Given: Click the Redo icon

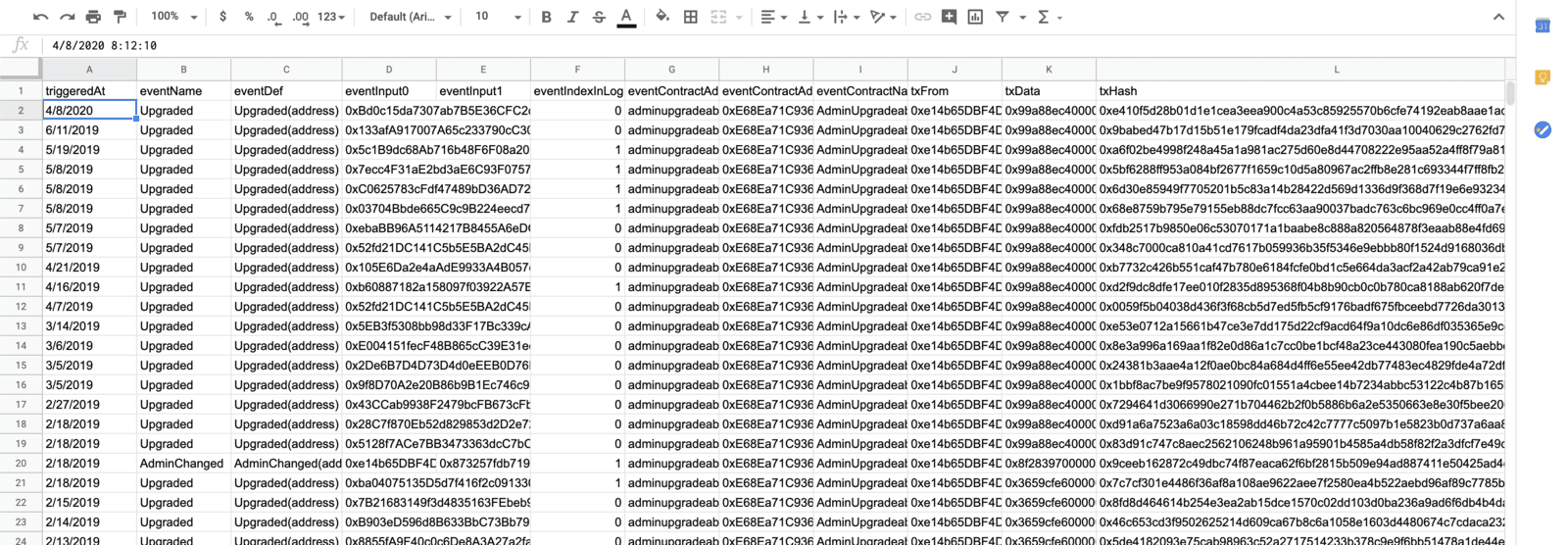Looking at the screenshot, I should [67, 17].
